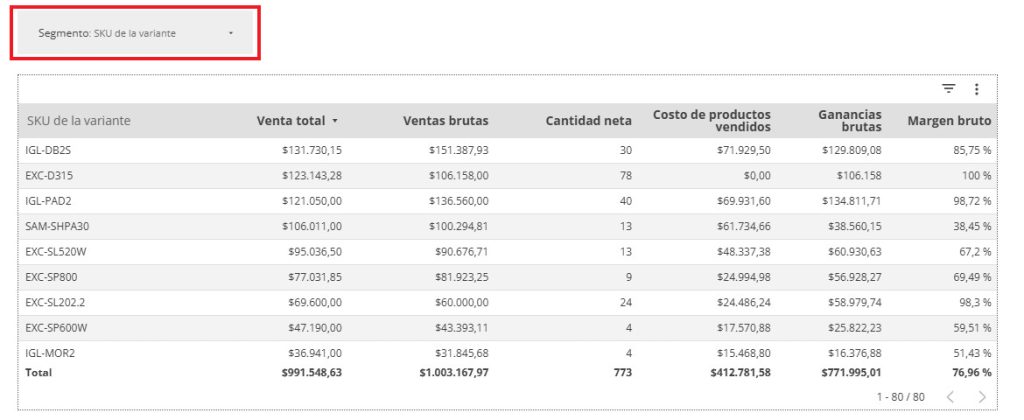Open the Segmento dropdown selector
Image resolution: width=1024 pixels, height=420 pixels.
(x=135, y=33)
